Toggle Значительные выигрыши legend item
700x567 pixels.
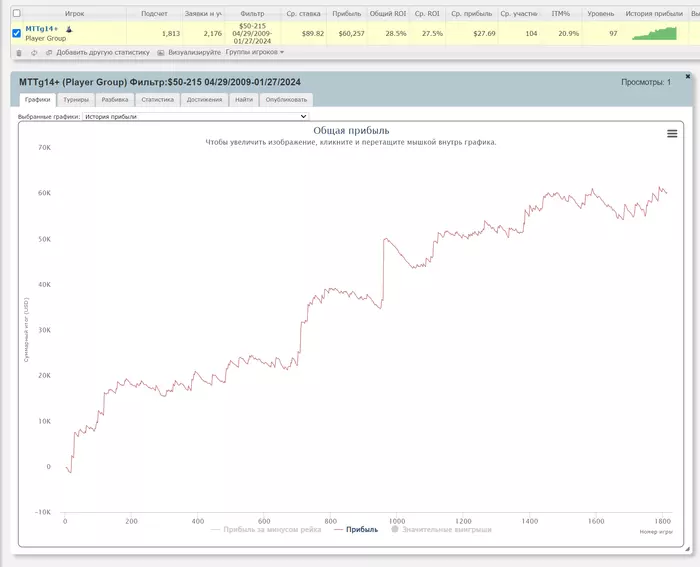click(441, 529)
